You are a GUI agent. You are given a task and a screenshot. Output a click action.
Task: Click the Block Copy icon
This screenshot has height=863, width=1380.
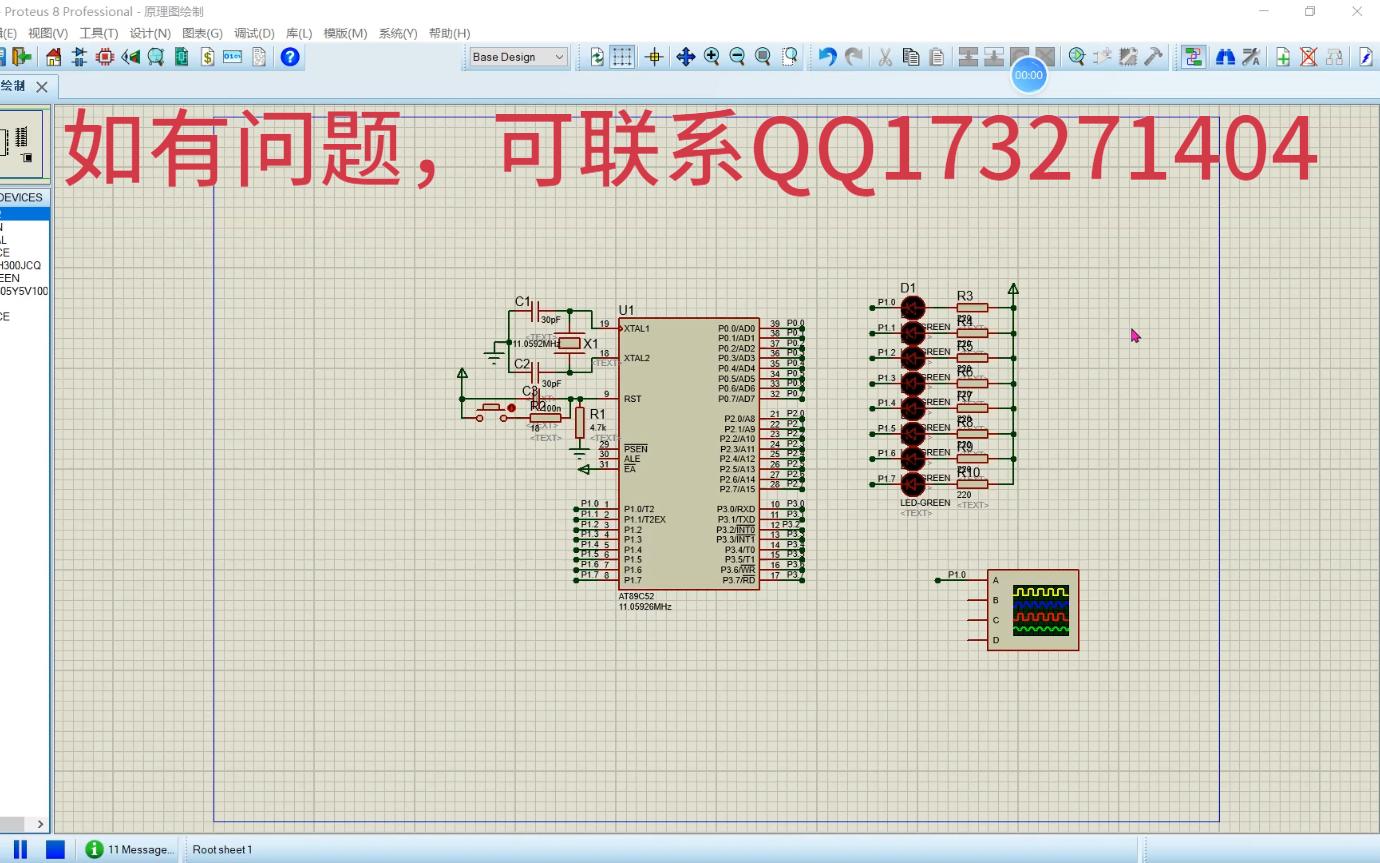[968, 57]
